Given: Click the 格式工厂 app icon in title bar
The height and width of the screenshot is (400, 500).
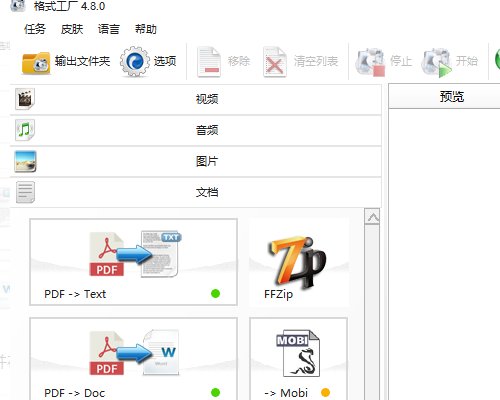Looking at the screenshot, I should [x=18, y=6].
